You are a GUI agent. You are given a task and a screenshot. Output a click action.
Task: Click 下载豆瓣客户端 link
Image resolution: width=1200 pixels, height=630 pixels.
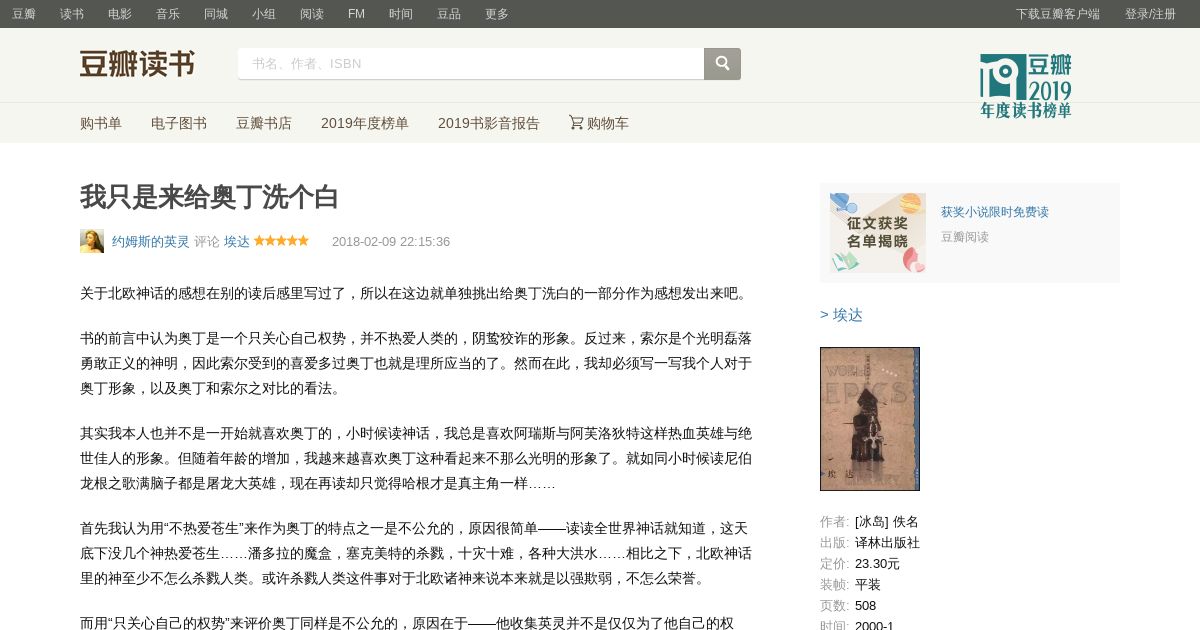click(x=1058, y=14)
